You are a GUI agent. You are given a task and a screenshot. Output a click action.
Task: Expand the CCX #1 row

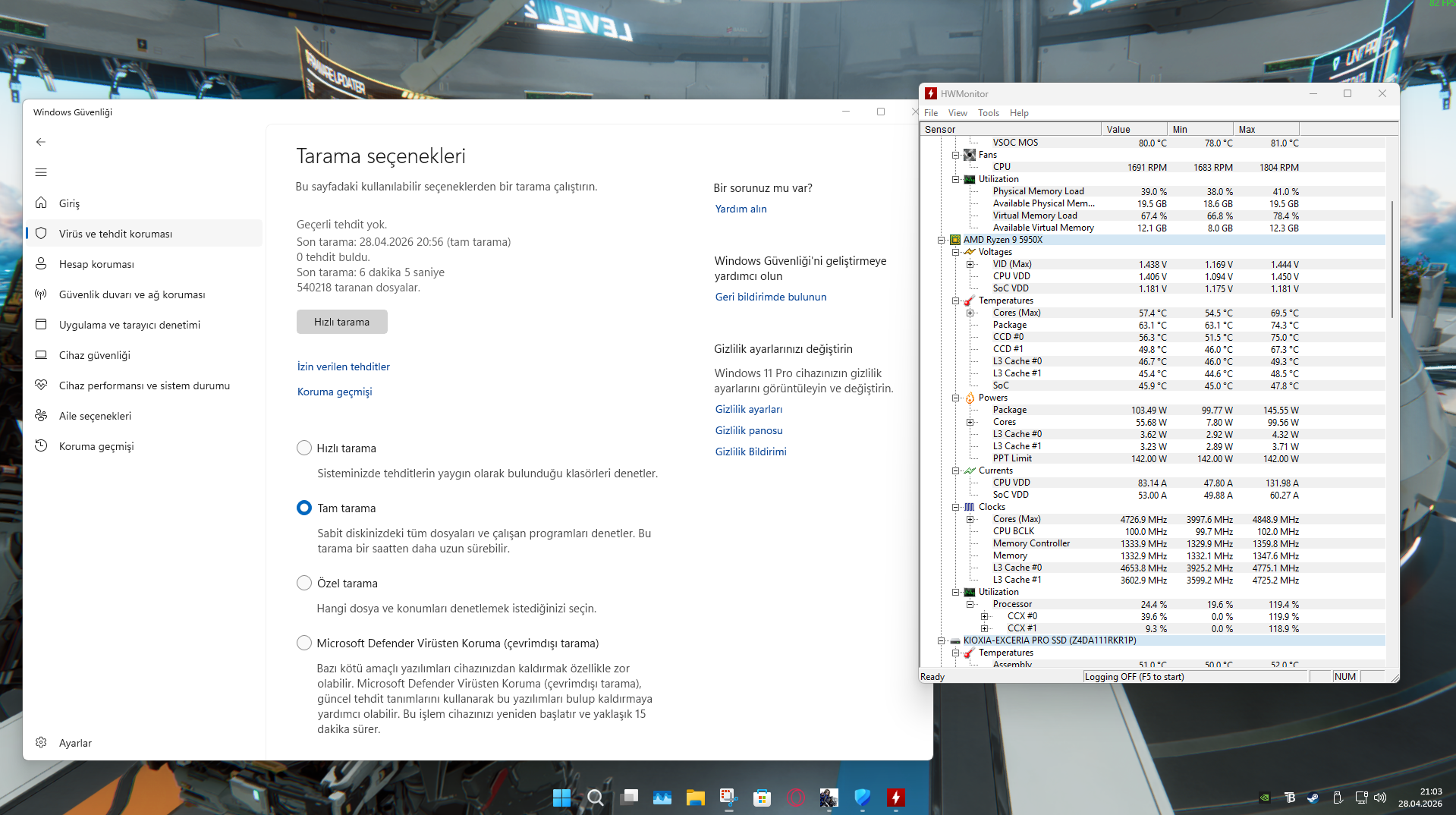pos(984,628)
